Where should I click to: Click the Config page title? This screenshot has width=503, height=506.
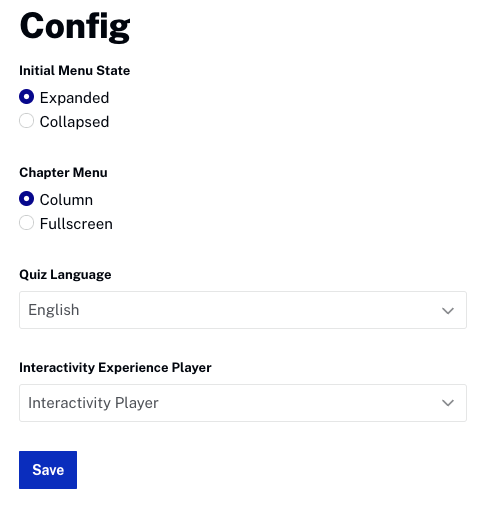pyautogui.click(x=75, y=27)
